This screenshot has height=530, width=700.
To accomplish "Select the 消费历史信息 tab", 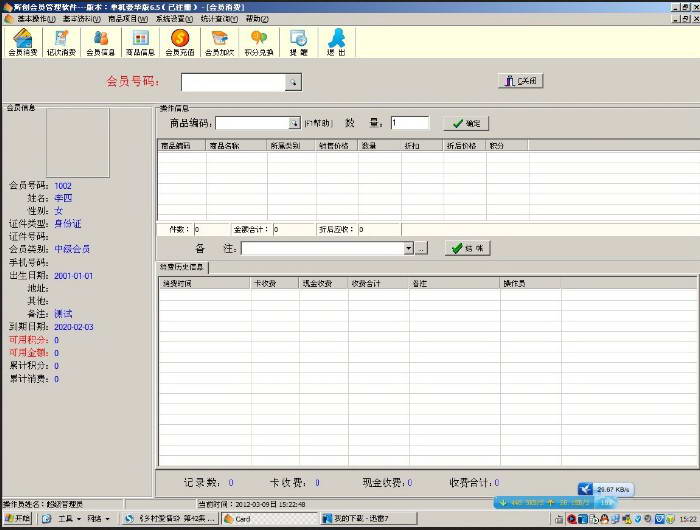I will (182, 267).
